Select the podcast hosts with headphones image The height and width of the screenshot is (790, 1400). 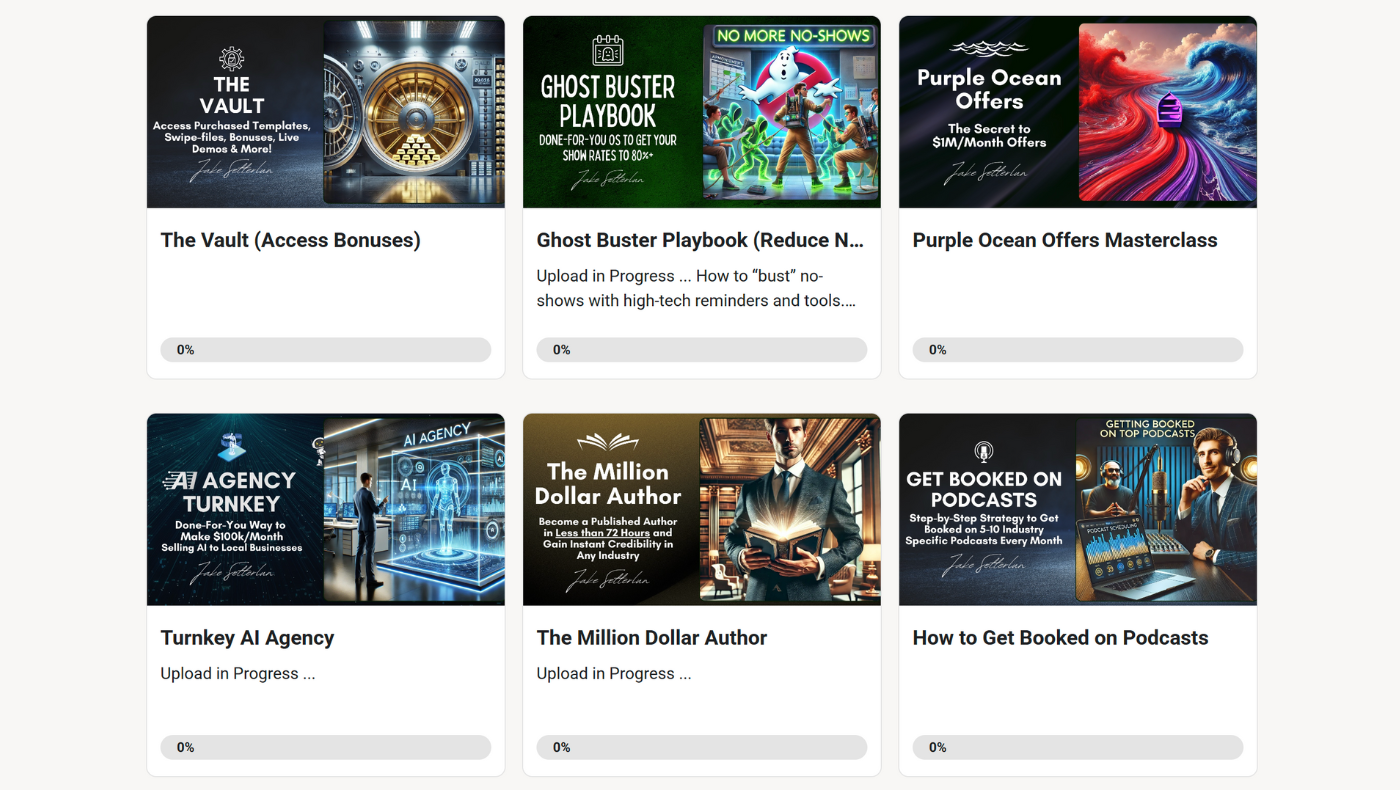(x=1165, y=510)
